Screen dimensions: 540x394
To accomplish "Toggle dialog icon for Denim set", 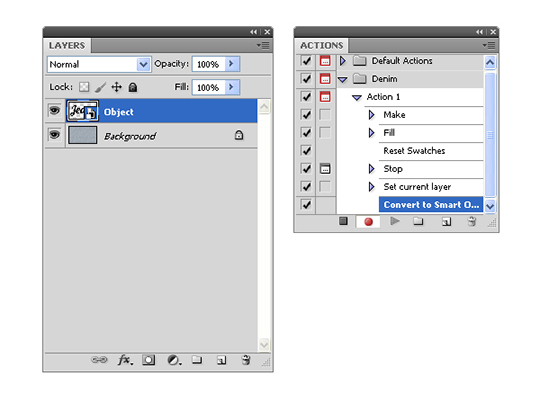I will [x=325, y=79].
